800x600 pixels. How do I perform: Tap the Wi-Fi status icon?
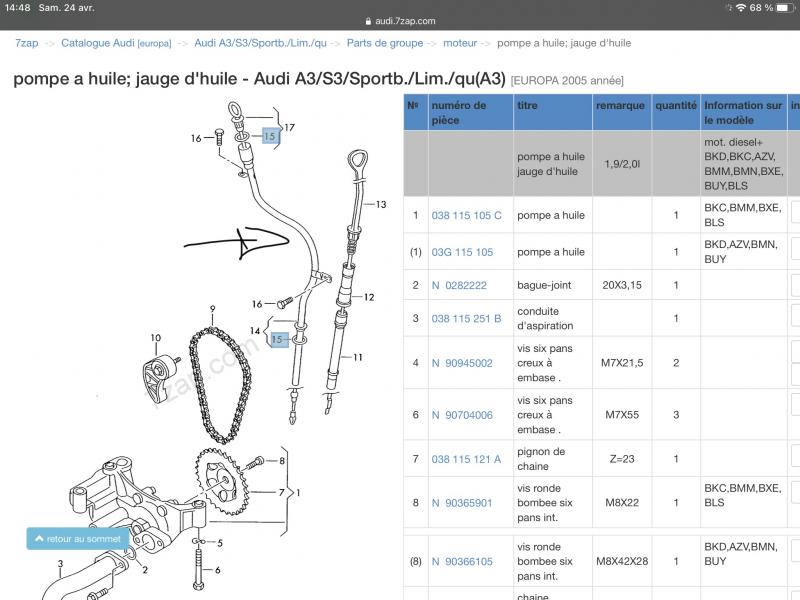point(741,8)
